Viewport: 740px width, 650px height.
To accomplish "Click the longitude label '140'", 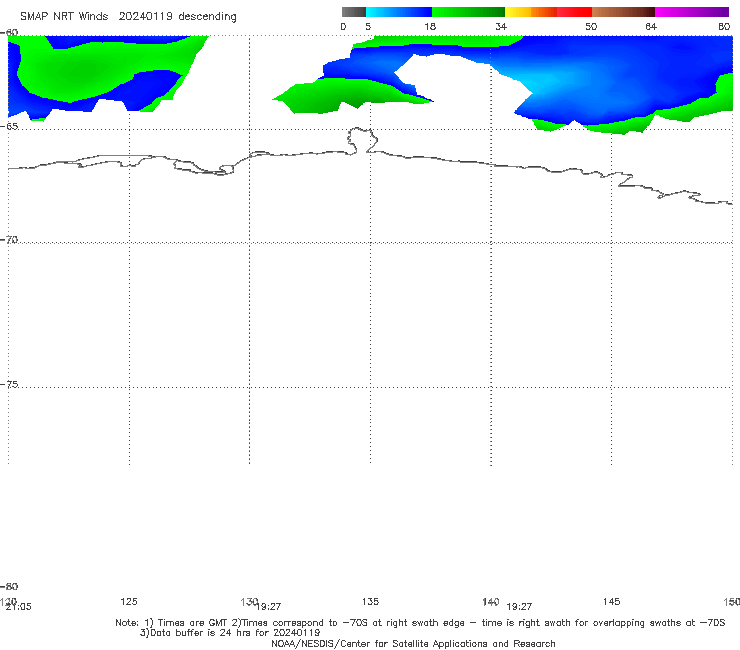I will [x=491, y=601].
